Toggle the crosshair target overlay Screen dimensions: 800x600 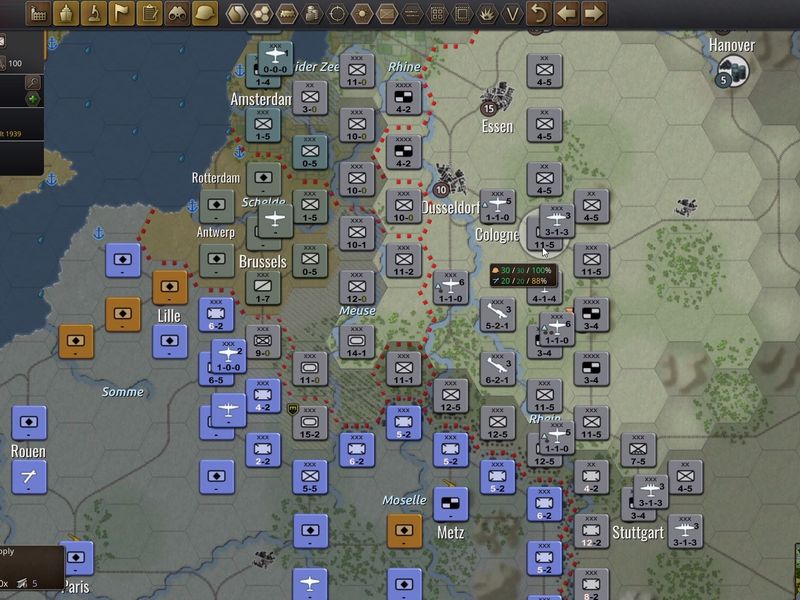click(x=337, y=14)
